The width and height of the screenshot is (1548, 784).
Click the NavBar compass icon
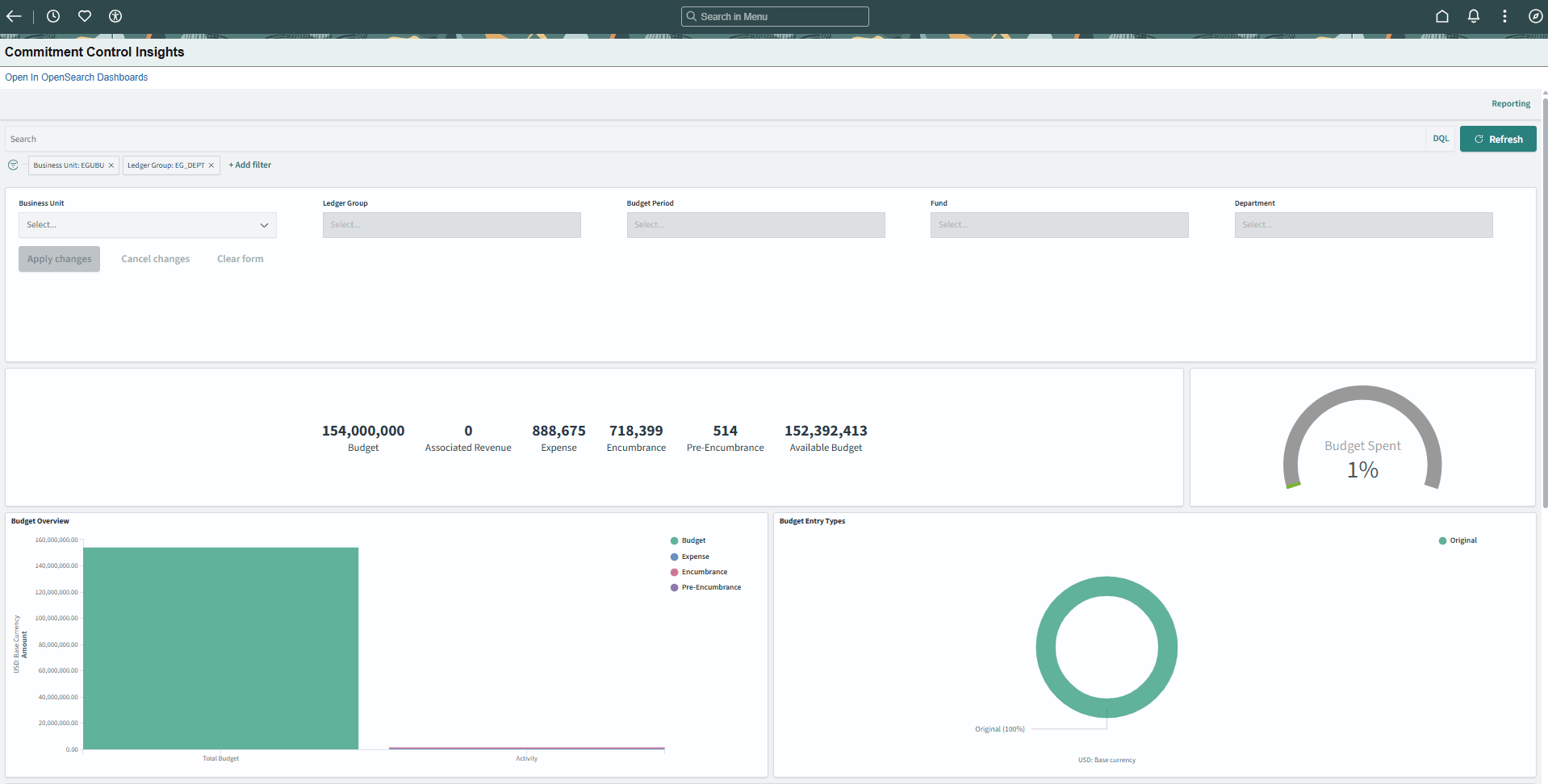1536,16
